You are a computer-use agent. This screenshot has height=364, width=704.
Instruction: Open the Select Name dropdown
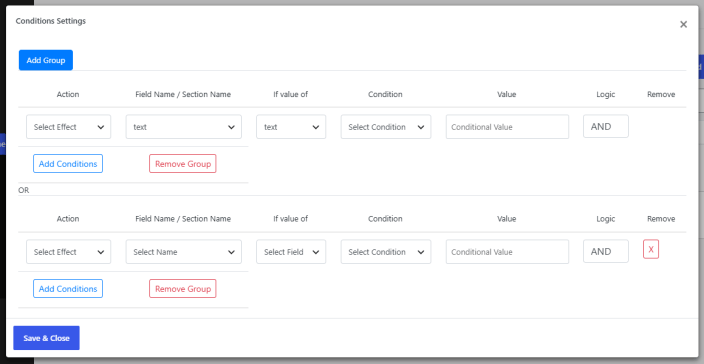tap(184, 252)
